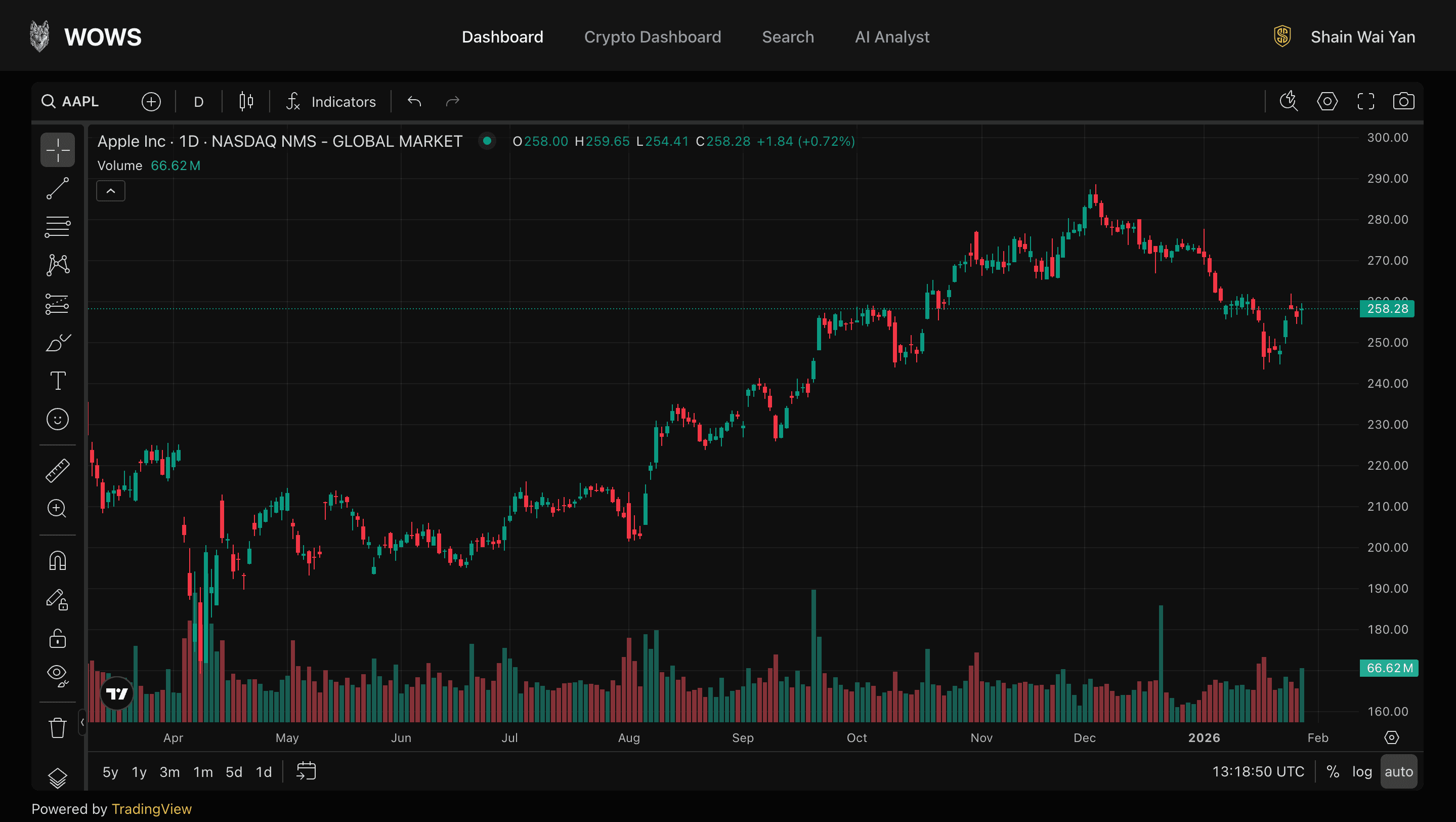Set range to 1m
This screenshot has width=1456, height=822.
(203, 772)
